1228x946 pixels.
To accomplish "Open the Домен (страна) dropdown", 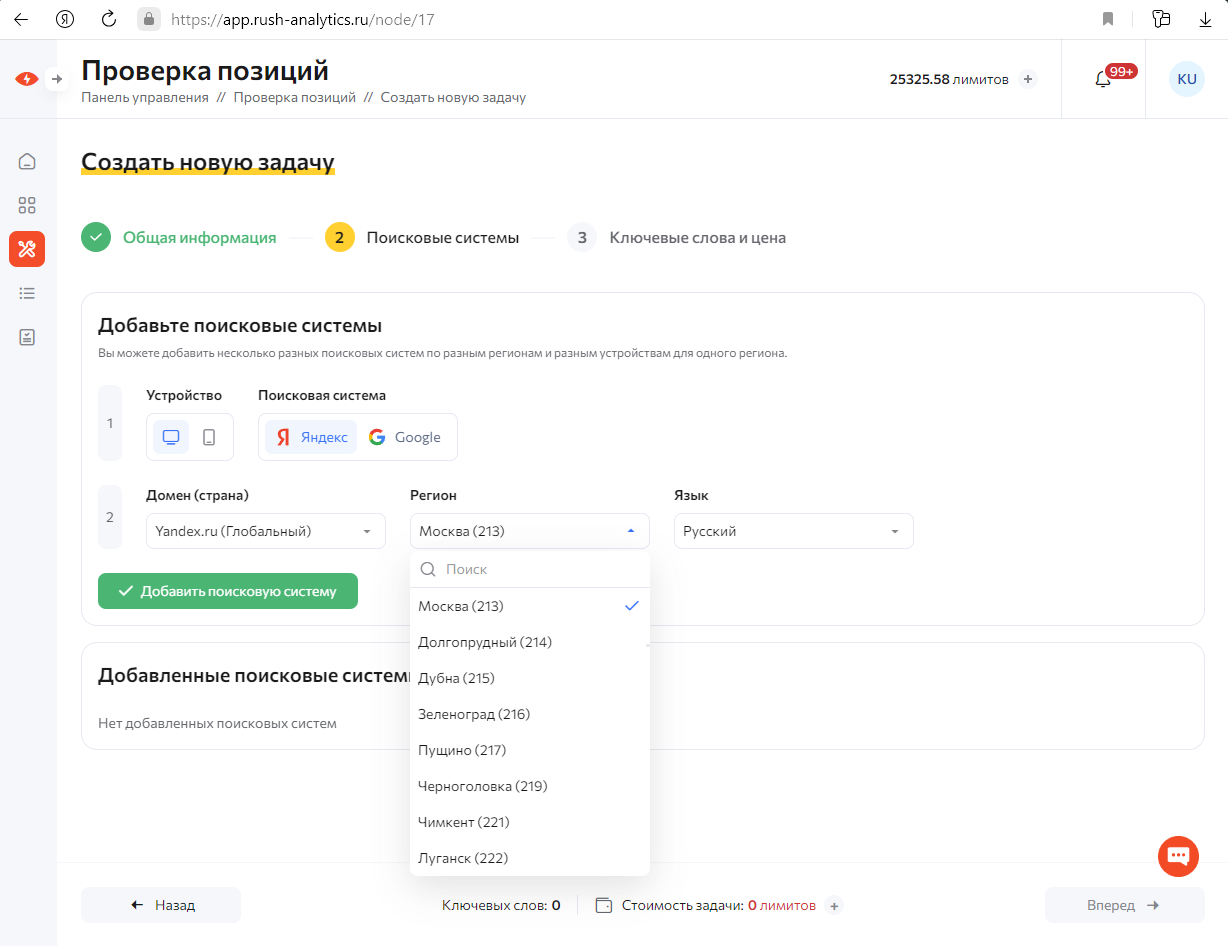I will [265, 531].
